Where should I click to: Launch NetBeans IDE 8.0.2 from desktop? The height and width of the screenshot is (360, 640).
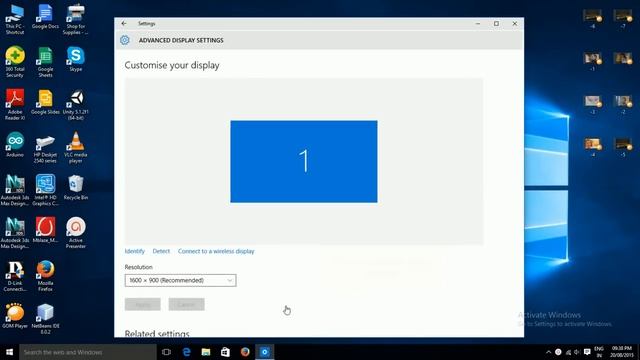click(x=45, y=319)
